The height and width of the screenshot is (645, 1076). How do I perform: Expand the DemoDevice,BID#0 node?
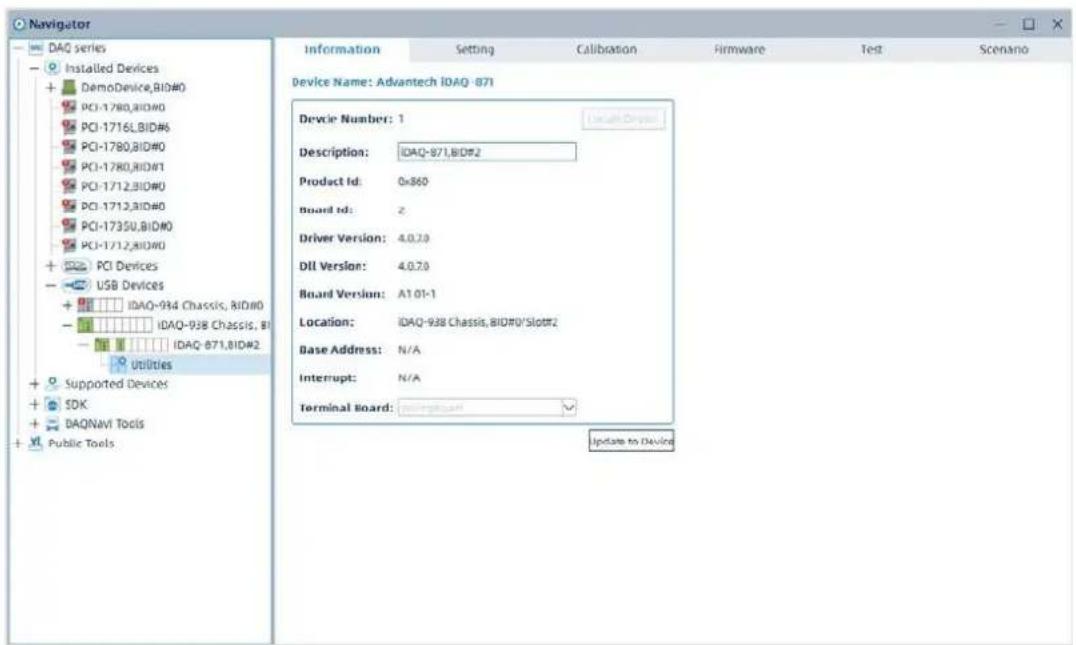tap(51, 88)
